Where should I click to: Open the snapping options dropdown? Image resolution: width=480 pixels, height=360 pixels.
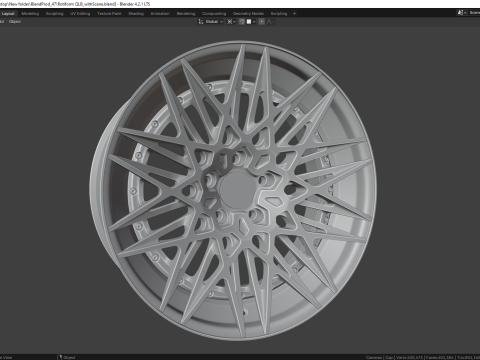(x=251, y=22)
